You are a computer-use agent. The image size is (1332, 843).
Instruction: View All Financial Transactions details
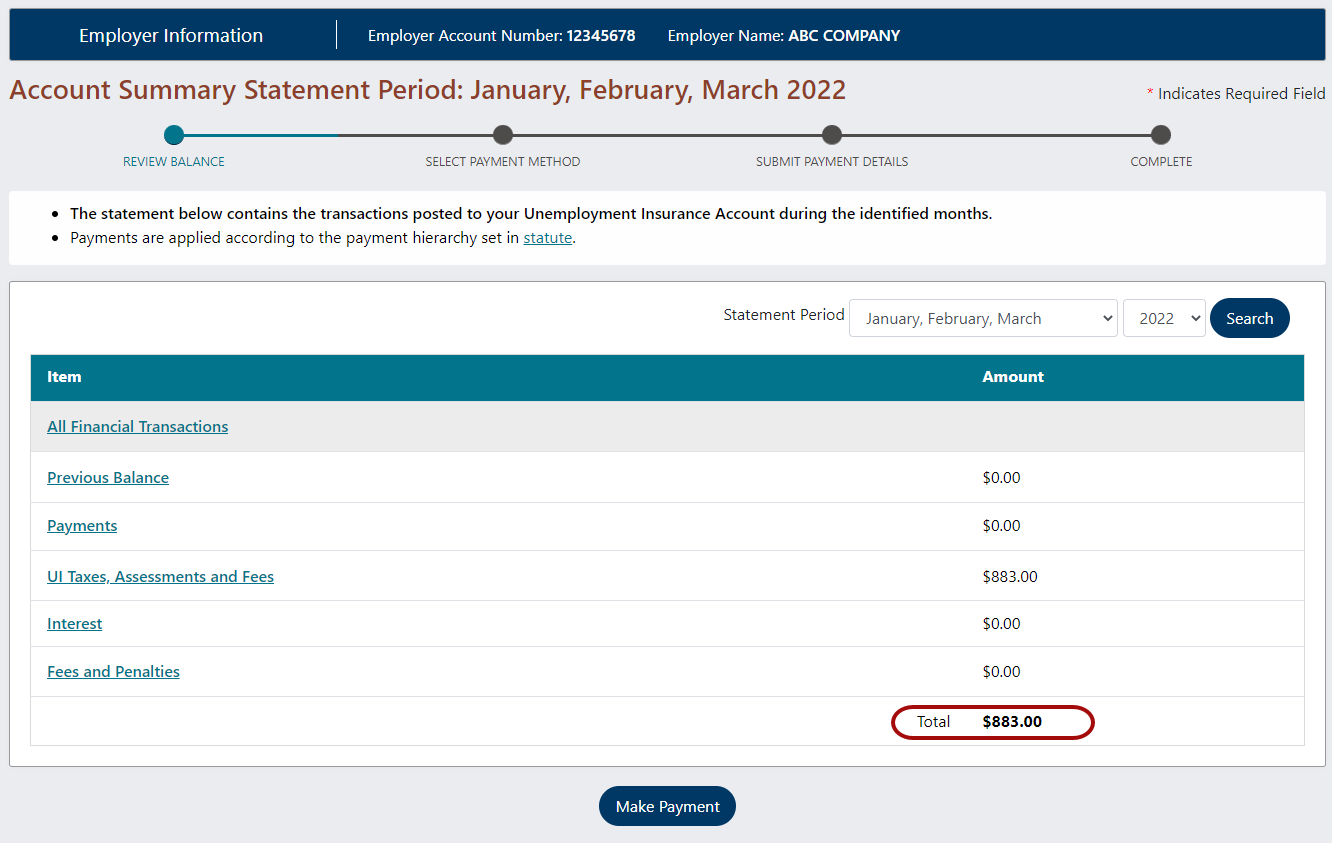click(137, 426)
